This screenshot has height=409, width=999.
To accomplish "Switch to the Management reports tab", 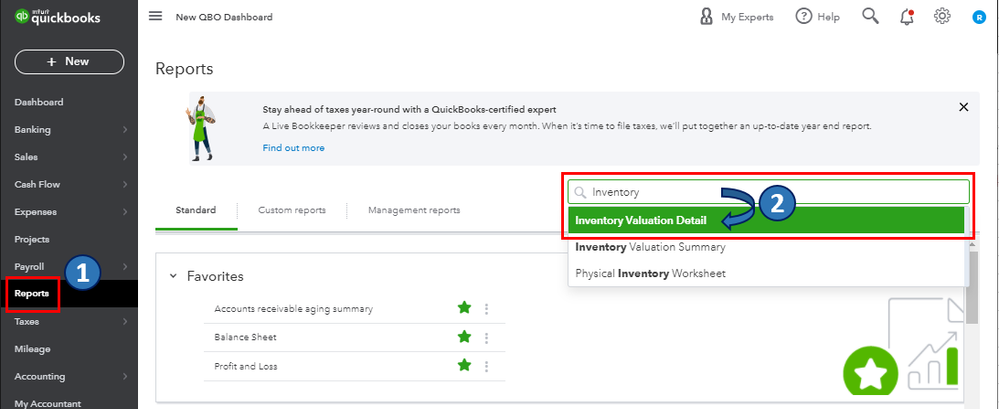I will point(414,211).
